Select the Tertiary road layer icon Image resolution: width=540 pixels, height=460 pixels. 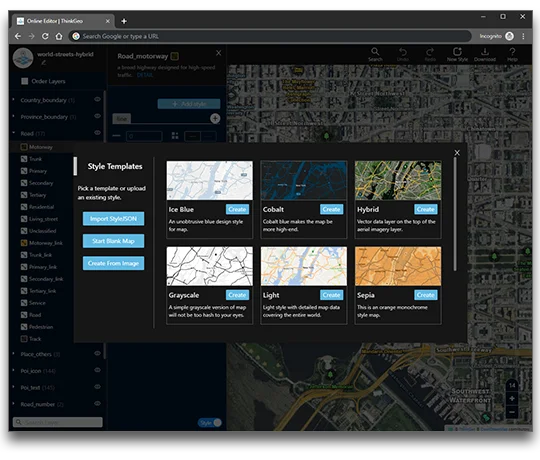click(24, 195)
